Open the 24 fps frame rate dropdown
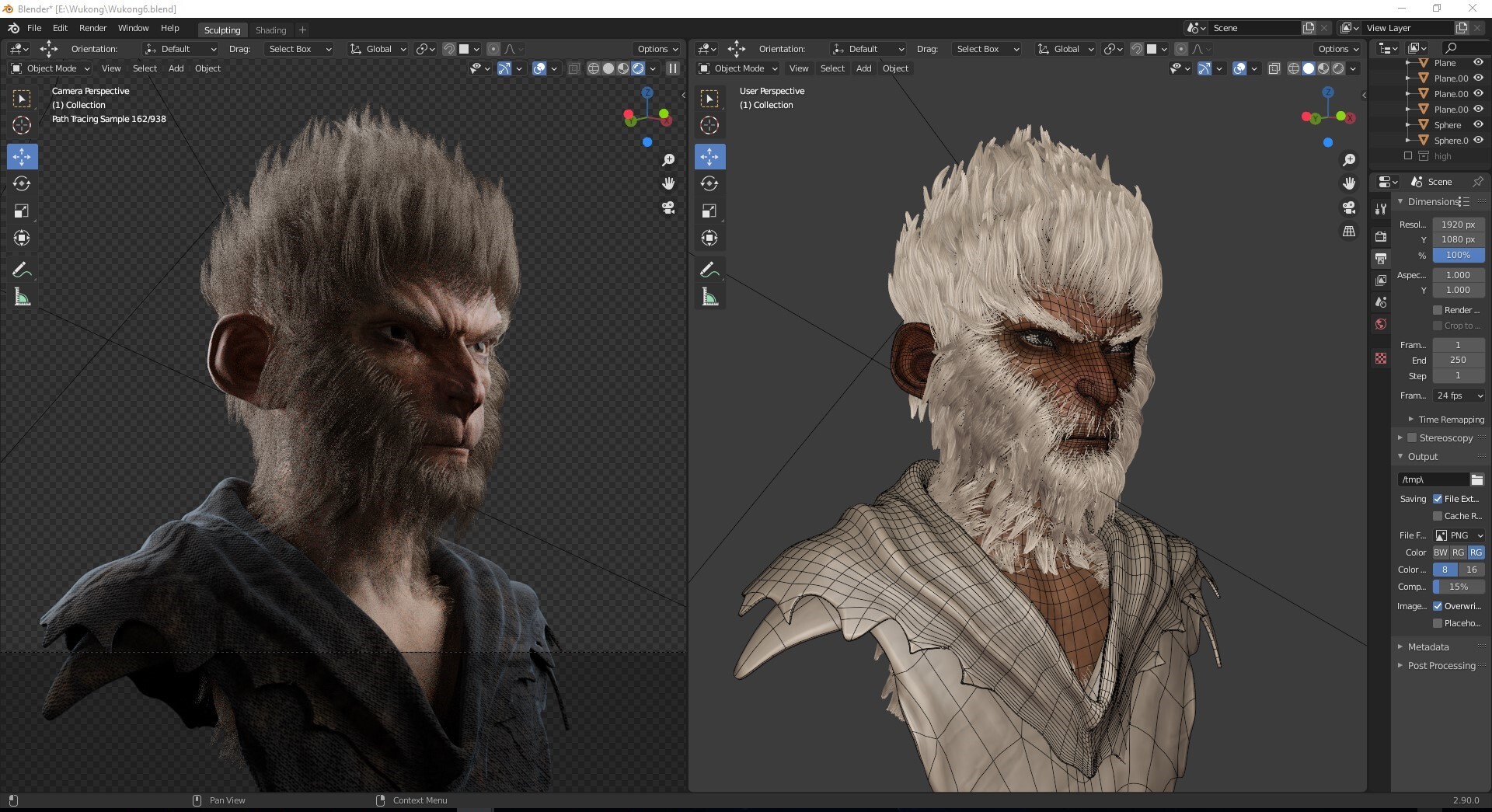This screenshot has width=1492, height=812. tap(1459, 396)
